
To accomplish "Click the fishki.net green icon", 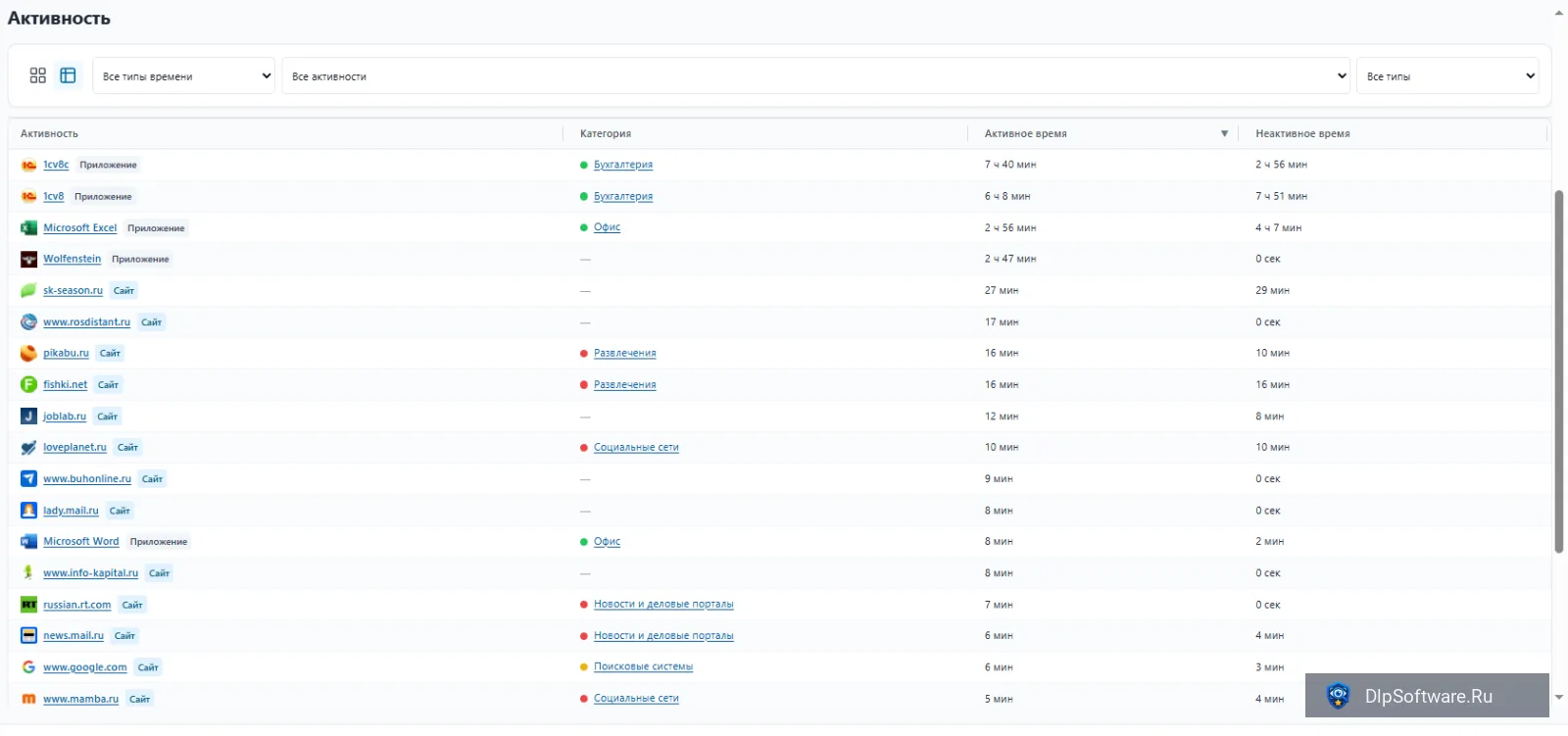I will pyautogui.click(x=28, y=384).
